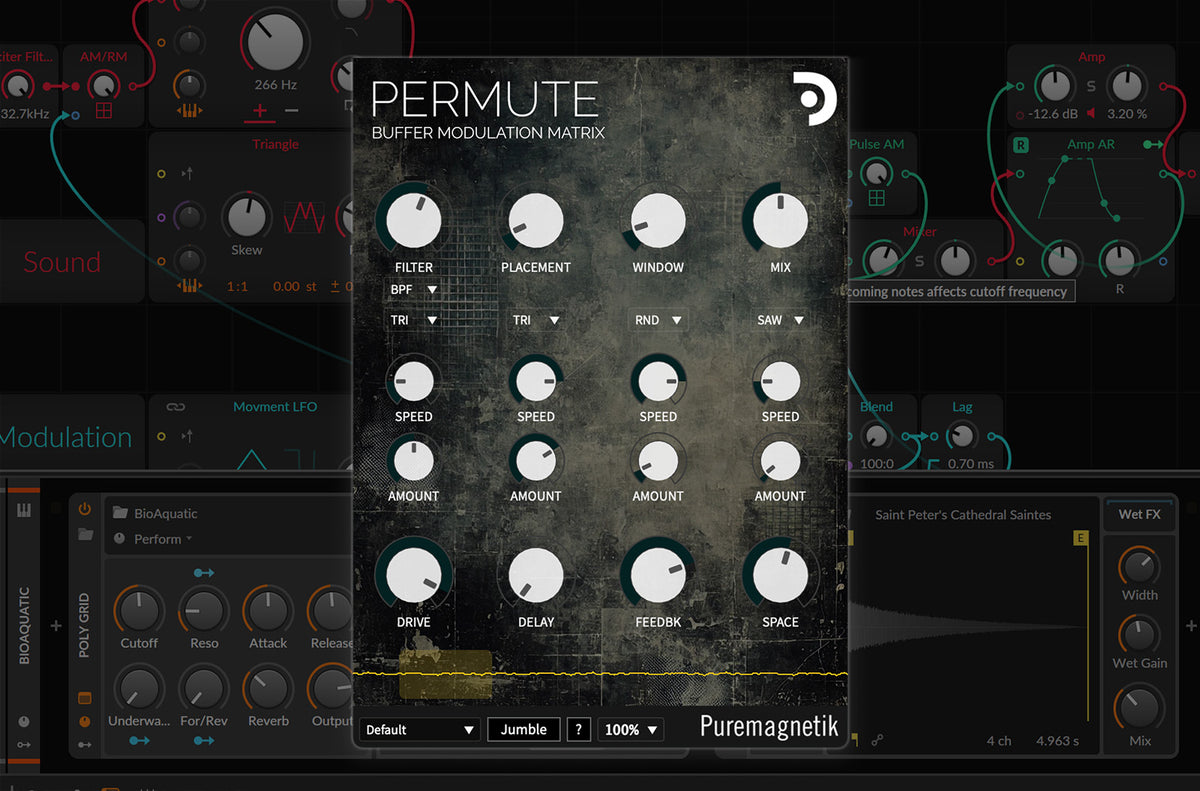Switch to the Wet FX tab
The height and width of the screenshot is (791, 1200).
pos(1139,514)
